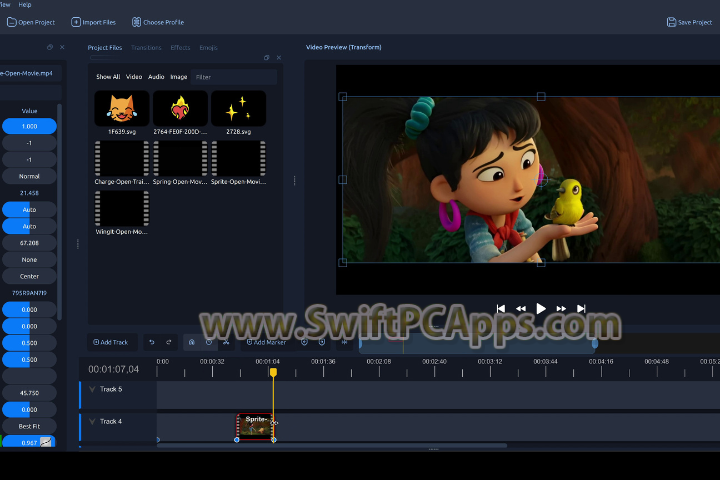
Task: Open the Best Fit scale dropdown
Action: coord(29,426)
